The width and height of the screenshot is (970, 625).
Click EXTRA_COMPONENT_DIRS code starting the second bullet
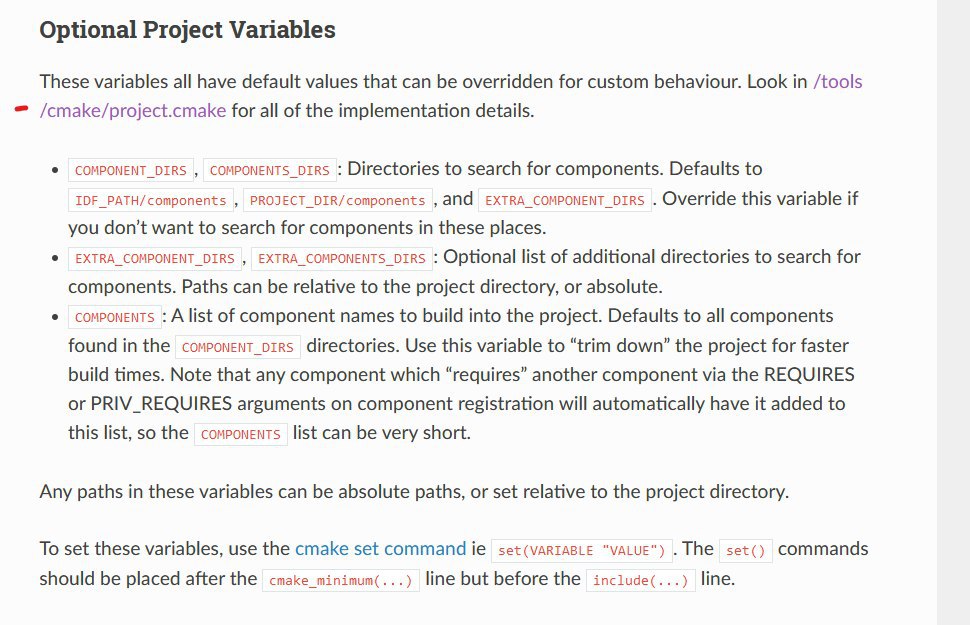coord(155,258)
